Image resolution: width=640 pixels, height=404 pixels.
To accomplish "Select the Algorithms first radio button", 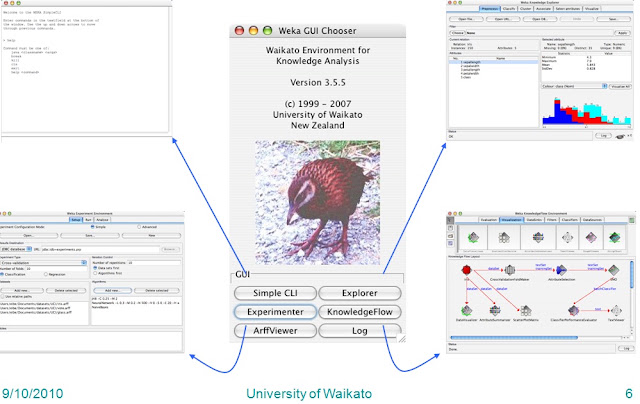I will (95, 273).
